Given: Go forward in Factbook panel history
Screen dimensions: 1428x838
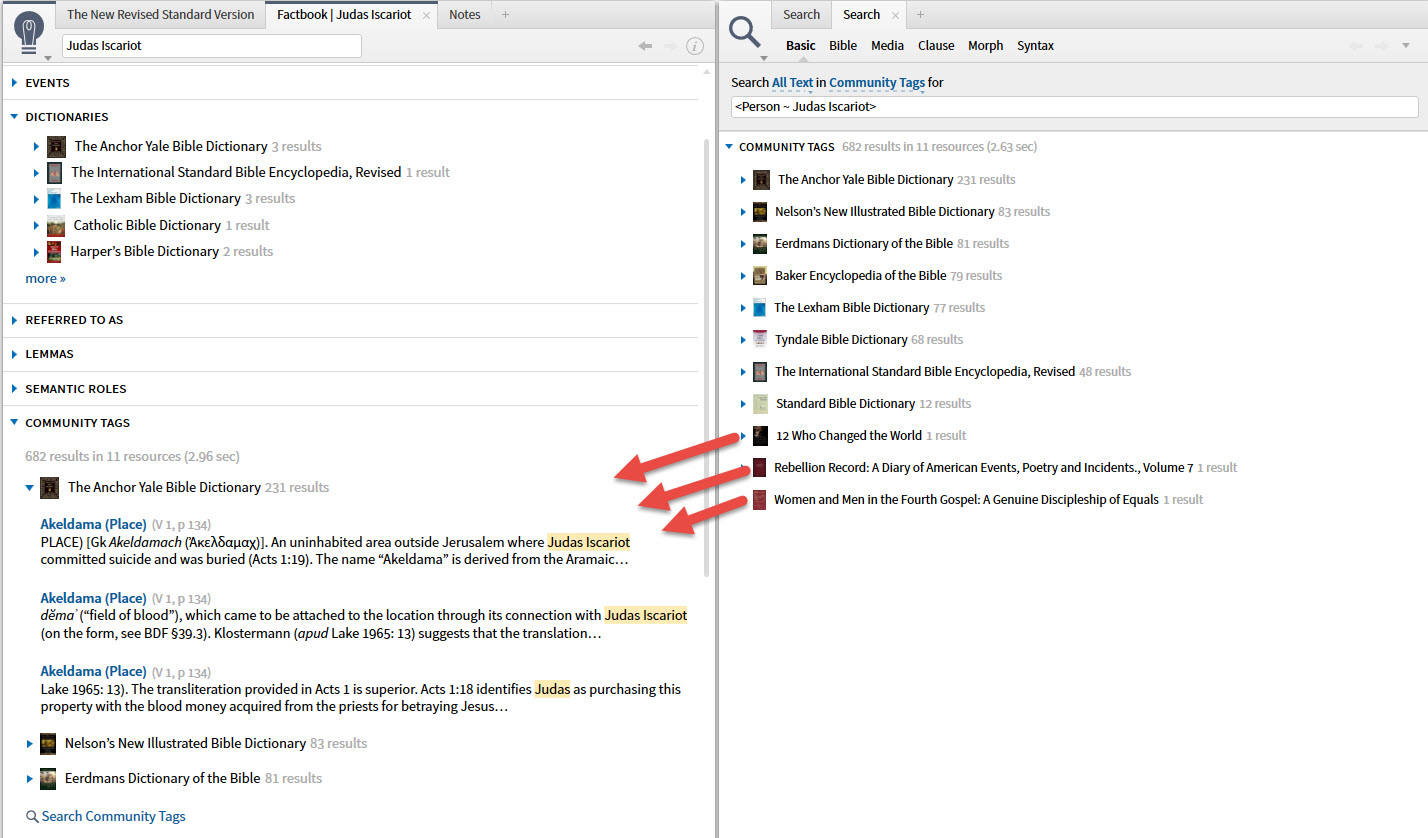Looking at the screenshot, I should [671, 46].
